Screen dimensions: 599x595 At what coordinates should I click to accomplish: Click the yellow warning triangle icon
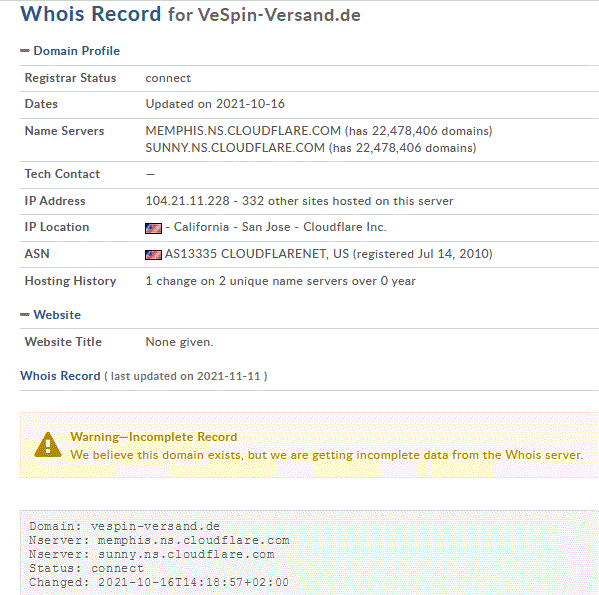pos(48,445)
